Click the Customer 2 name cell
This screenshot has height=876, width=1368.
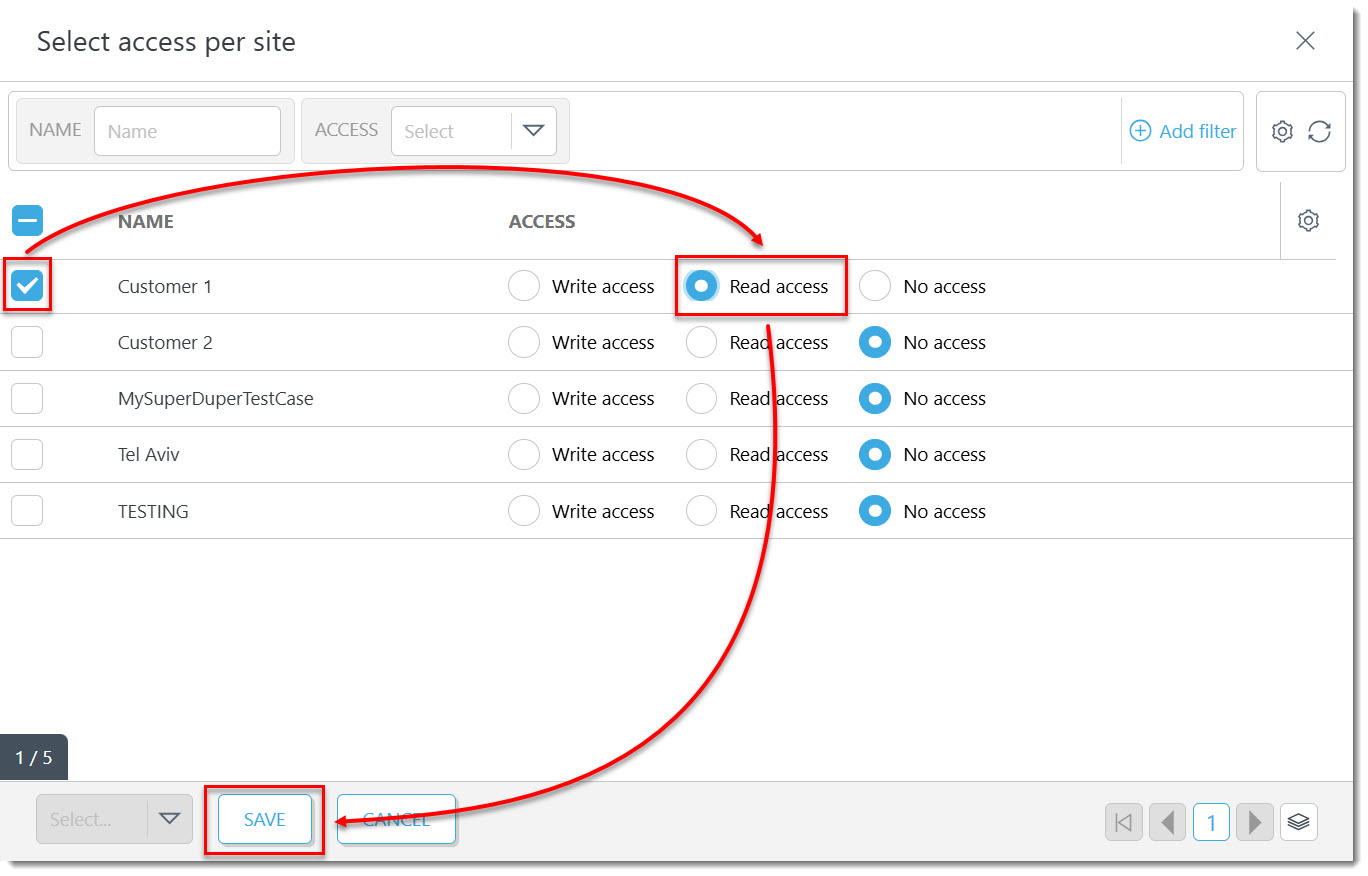click(x=165, y=342)
